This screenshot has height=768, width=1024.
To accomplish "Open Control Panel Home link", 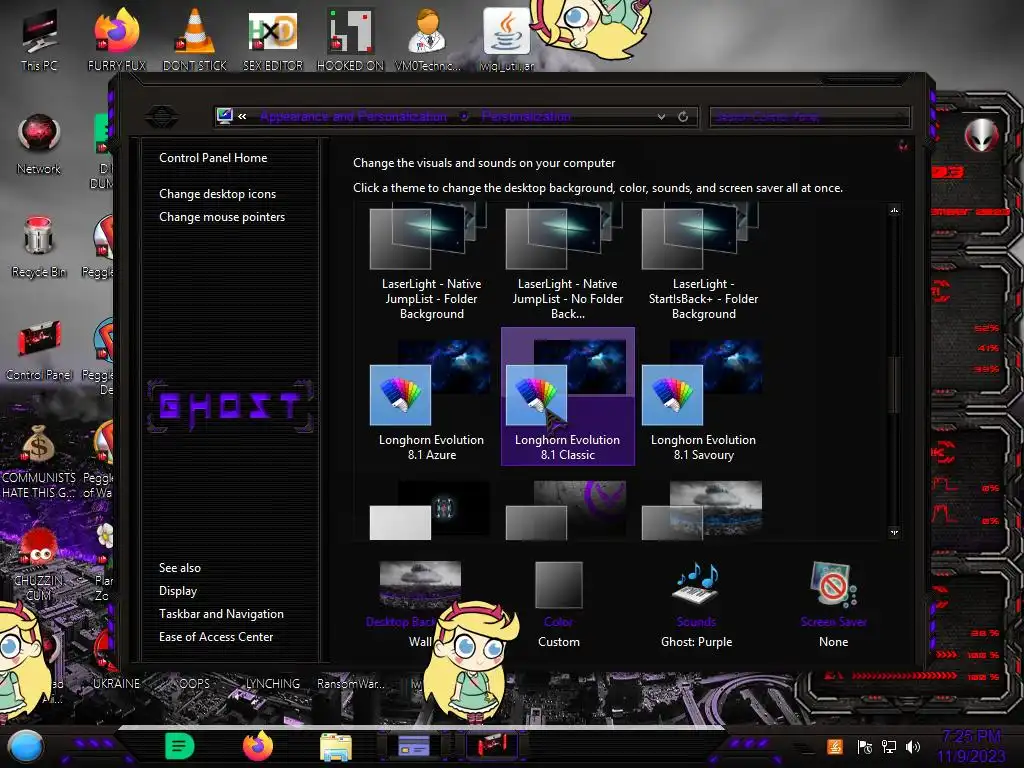I will point(213,157).
